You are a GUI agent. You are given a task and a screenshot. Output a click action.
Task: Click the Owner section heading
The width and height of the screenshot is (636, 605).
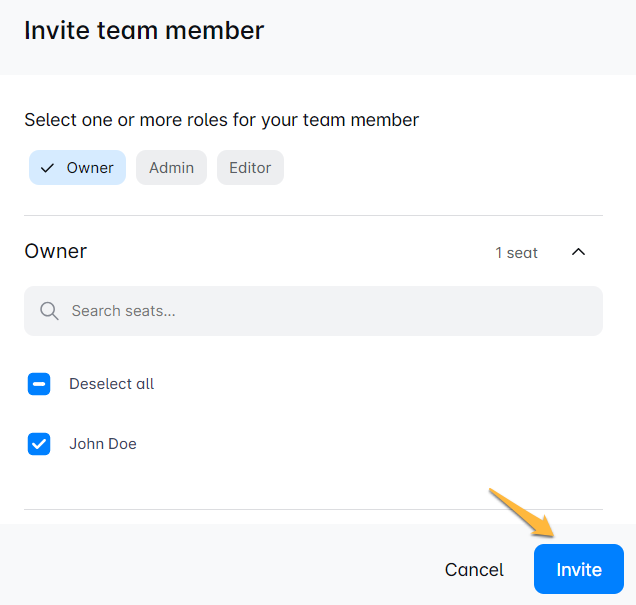pyautogui.click(x=56, y=251)
